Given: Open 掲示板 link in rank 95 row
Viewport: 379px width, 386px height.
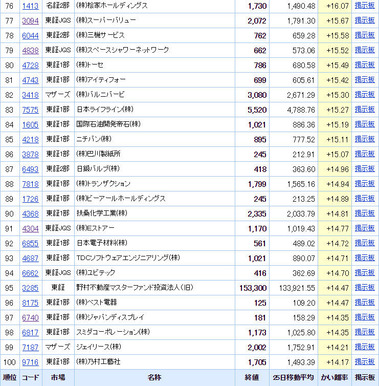Looking at the screenshot, I should [x=365, y=287].
